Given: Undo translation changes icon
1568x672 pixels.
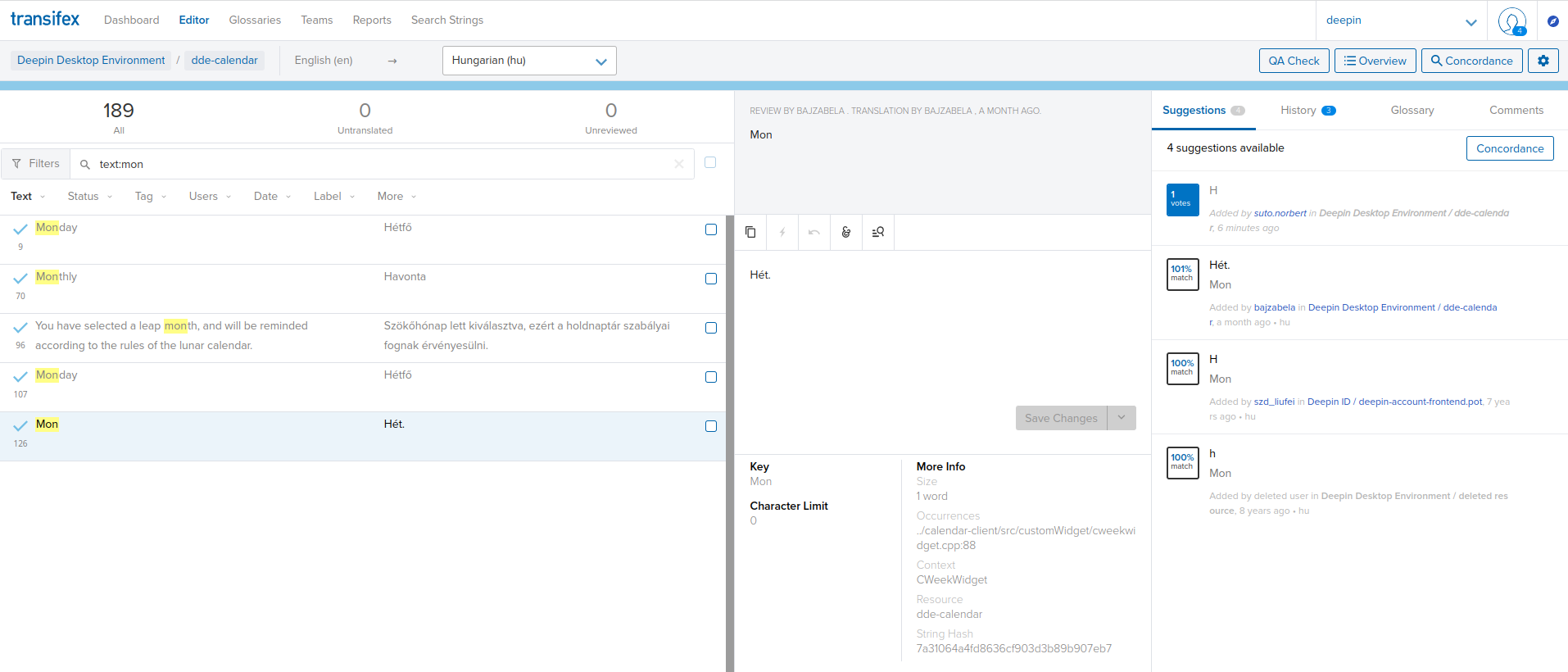Looking at the screenshot, I should pos(814,232).
